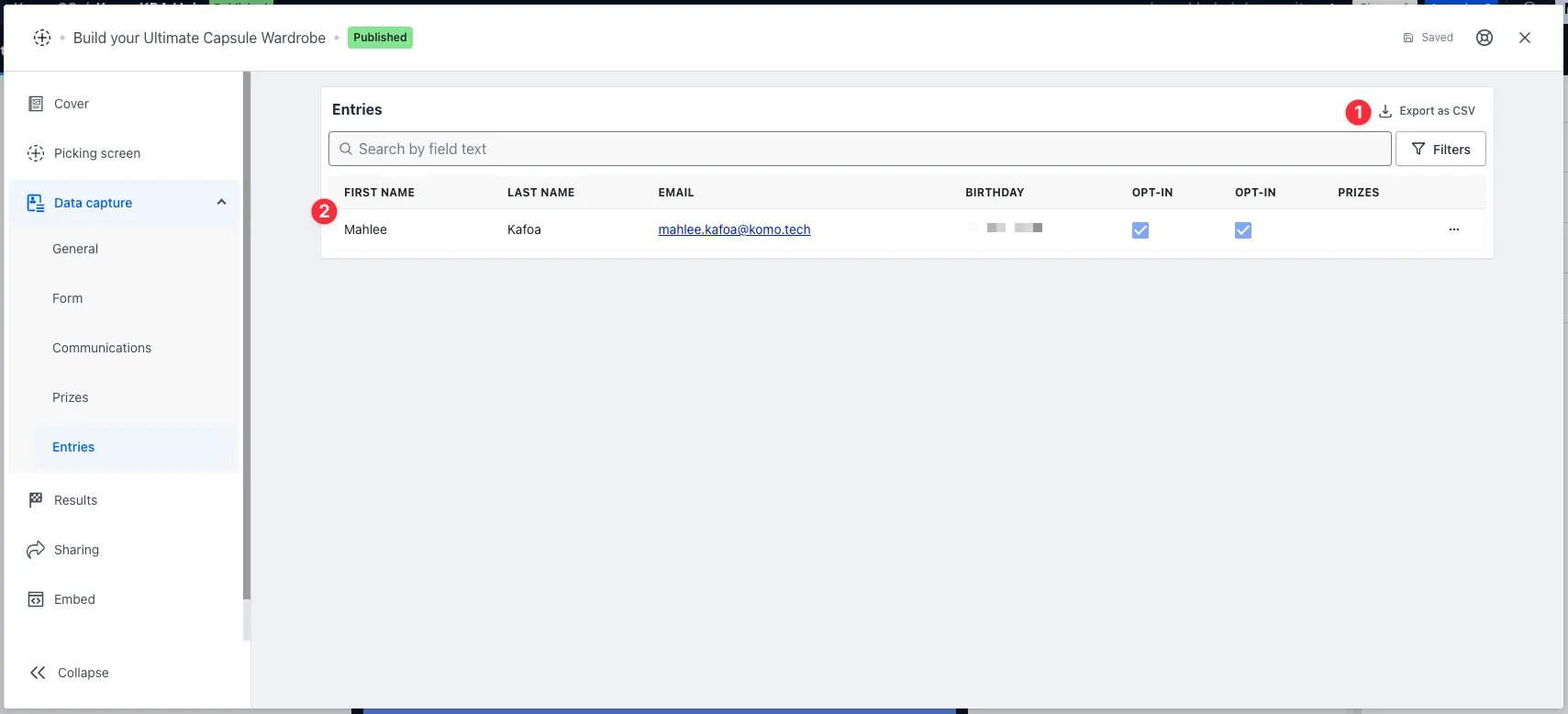Click the PRIZES column header
Image resolution: width=1568 pixels, height=714 pixels.
(1359, 193)
